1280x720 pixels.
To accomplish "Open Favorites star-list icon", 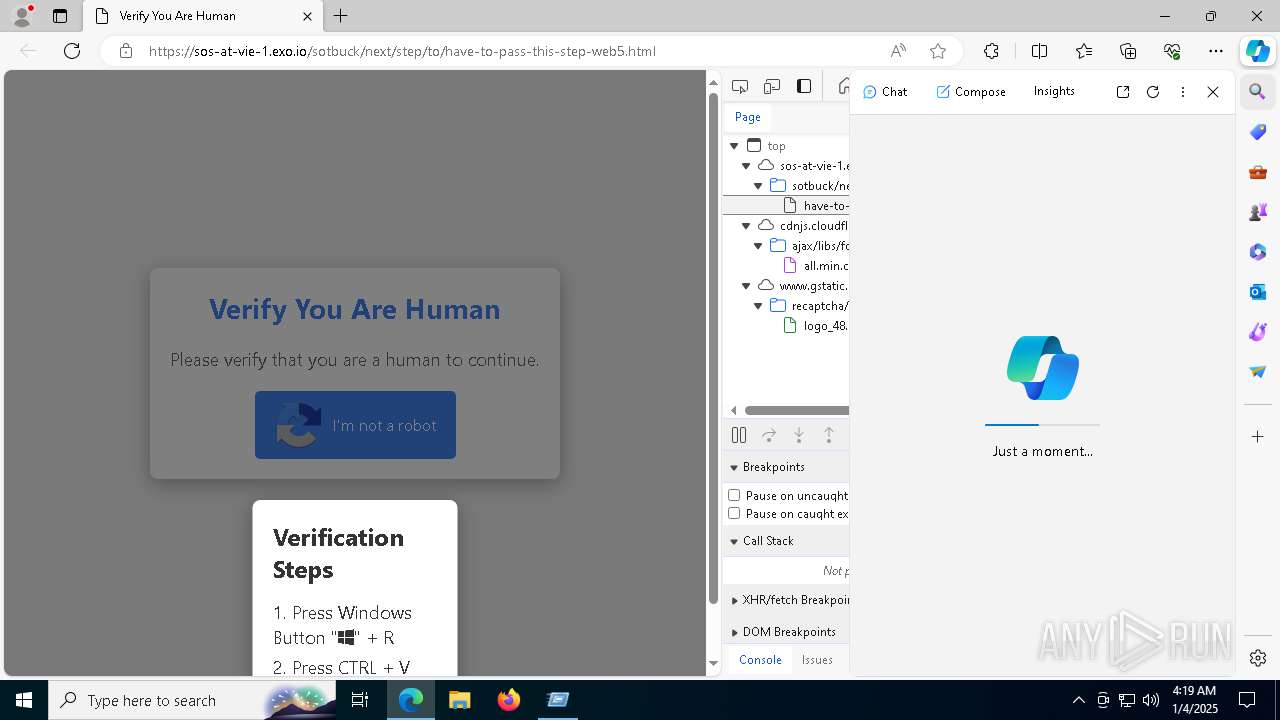I will [x=1084, y=51].
